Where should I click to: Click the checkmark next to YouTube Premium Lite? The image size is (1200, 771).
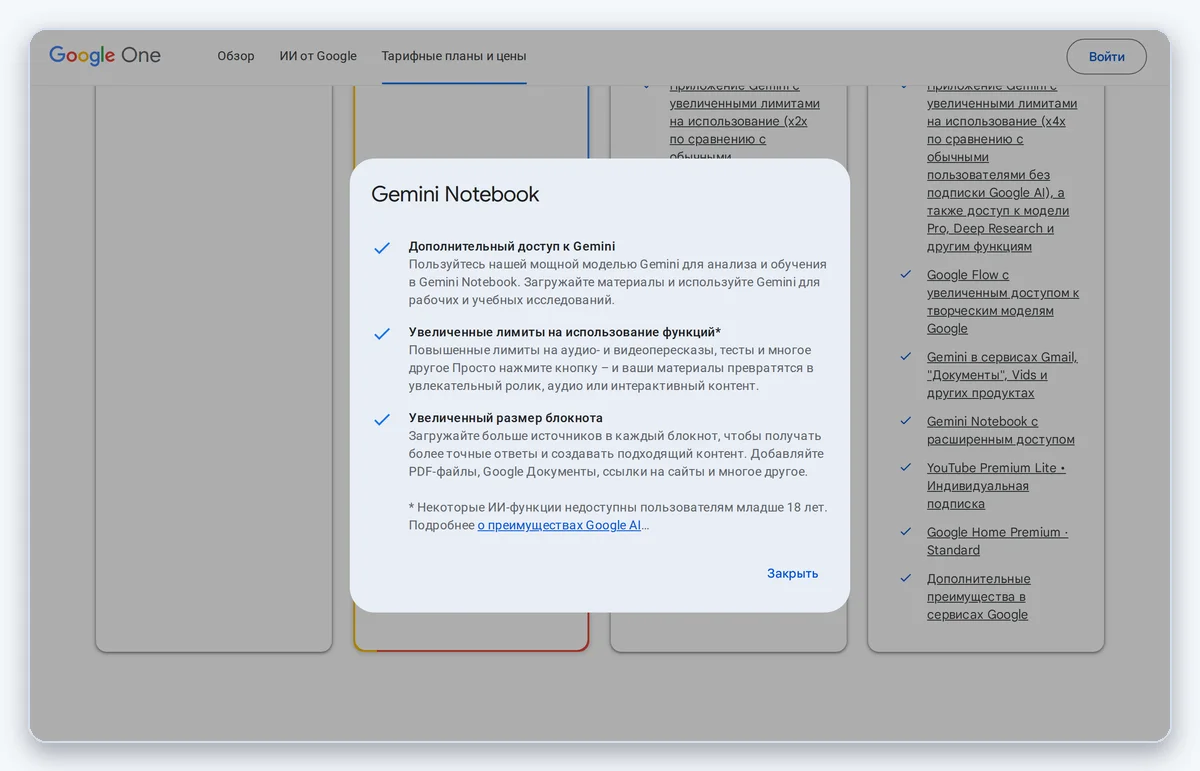pyautogui.click(x=905, y=467)
